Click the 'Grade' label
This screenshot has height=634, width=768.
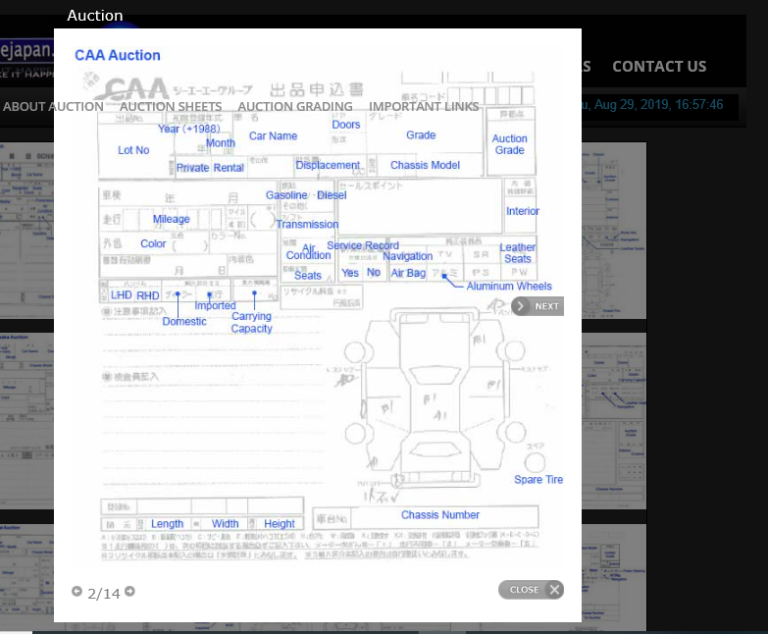click(421, 135)
